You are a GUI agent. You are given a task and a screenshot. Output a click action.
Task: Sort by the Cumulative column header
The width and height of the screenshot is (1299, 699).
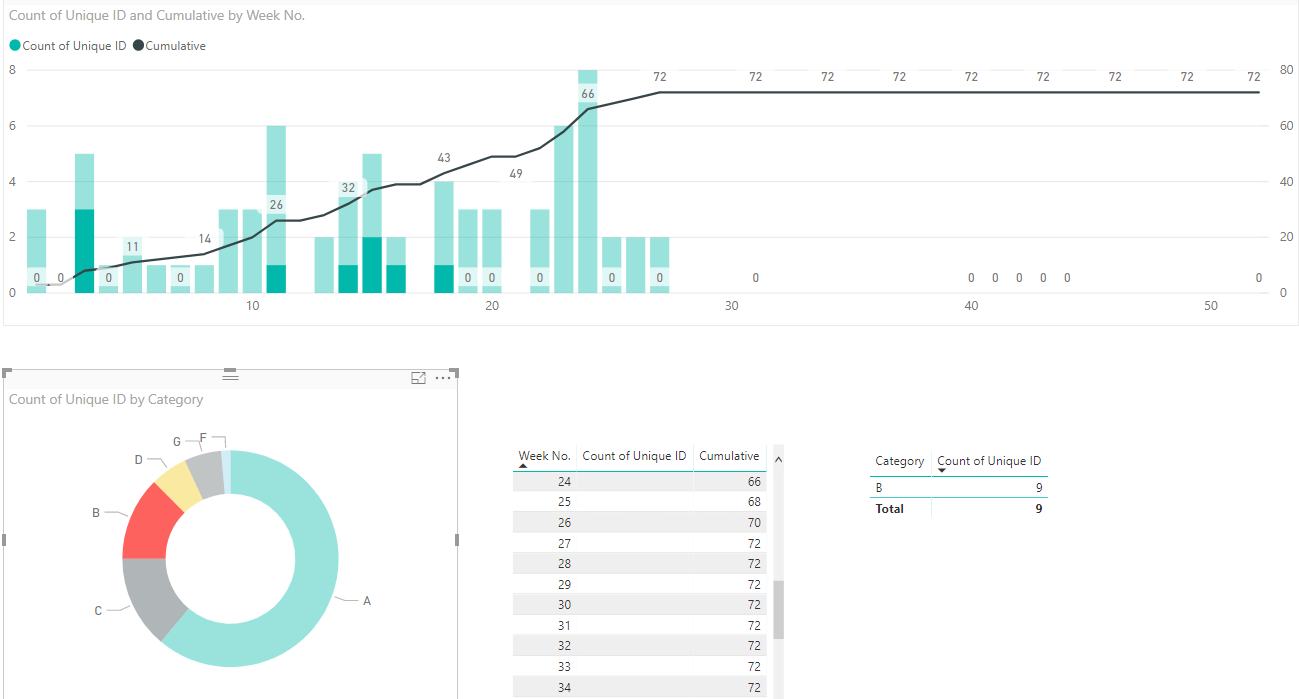click(x=729, y=456)
